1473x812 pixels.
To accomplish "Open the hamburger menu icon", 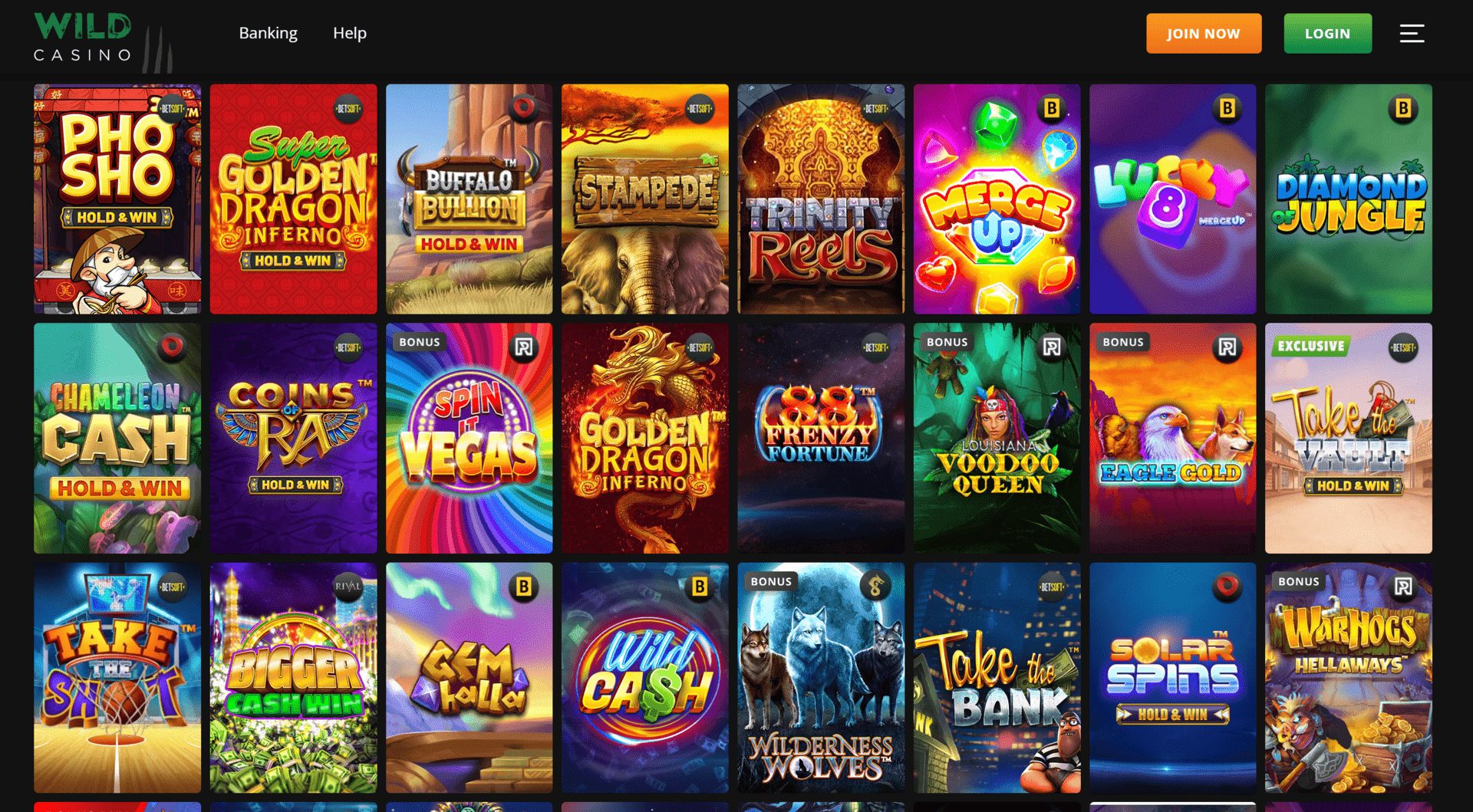I will tap(1412, 34).
